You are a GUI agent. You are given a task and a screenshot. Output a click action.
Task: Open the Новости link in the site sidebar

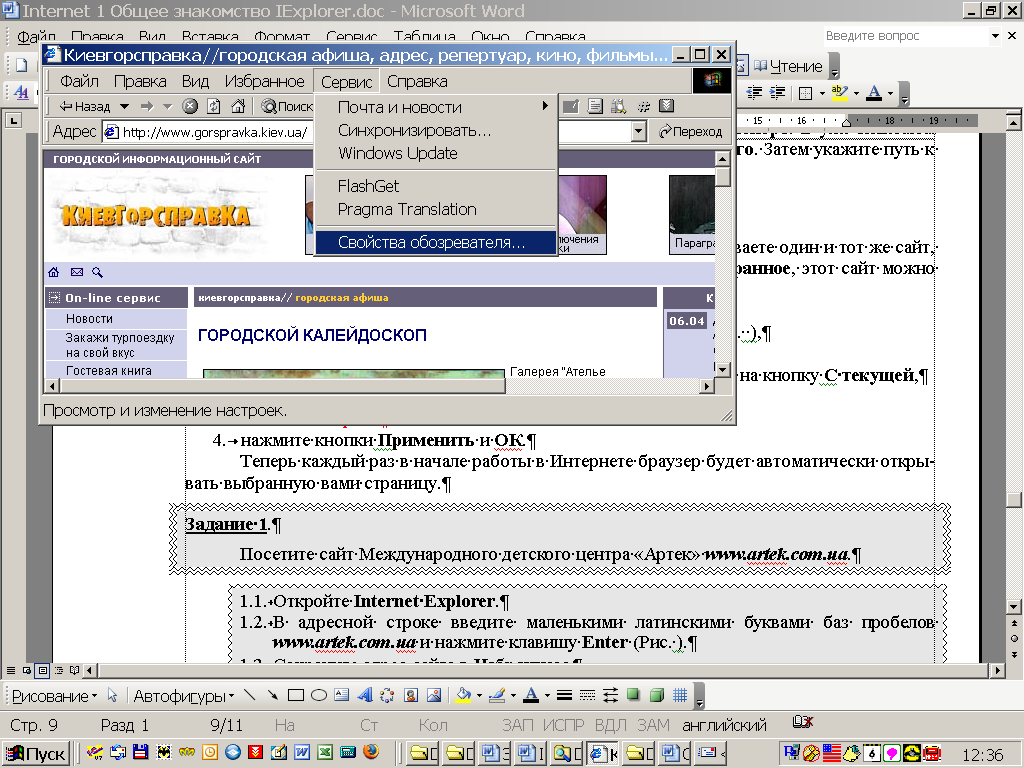coord(89,319)
